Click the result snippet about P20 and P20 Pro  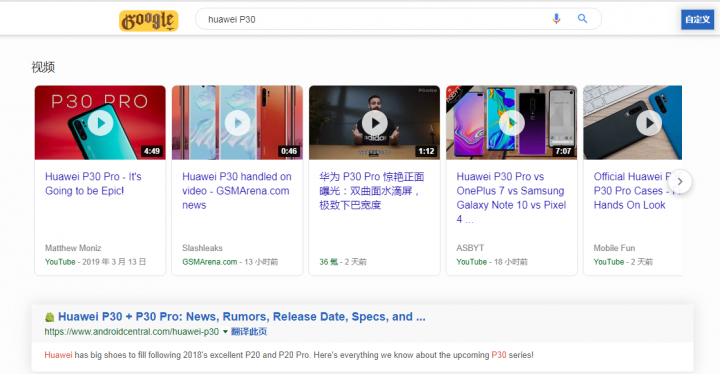click(289, 355)
